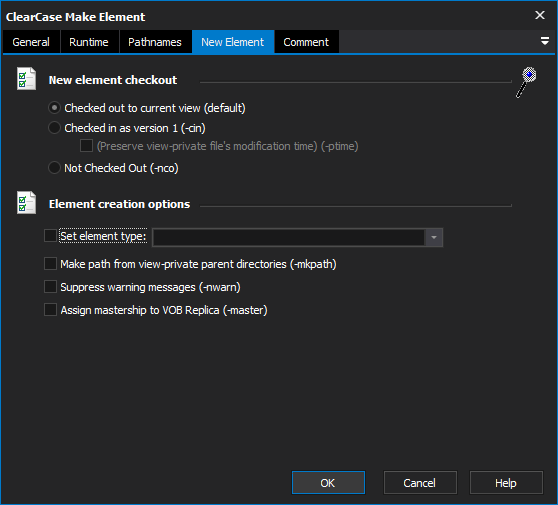Expand the element type dropdown arrow

(434, 237)
